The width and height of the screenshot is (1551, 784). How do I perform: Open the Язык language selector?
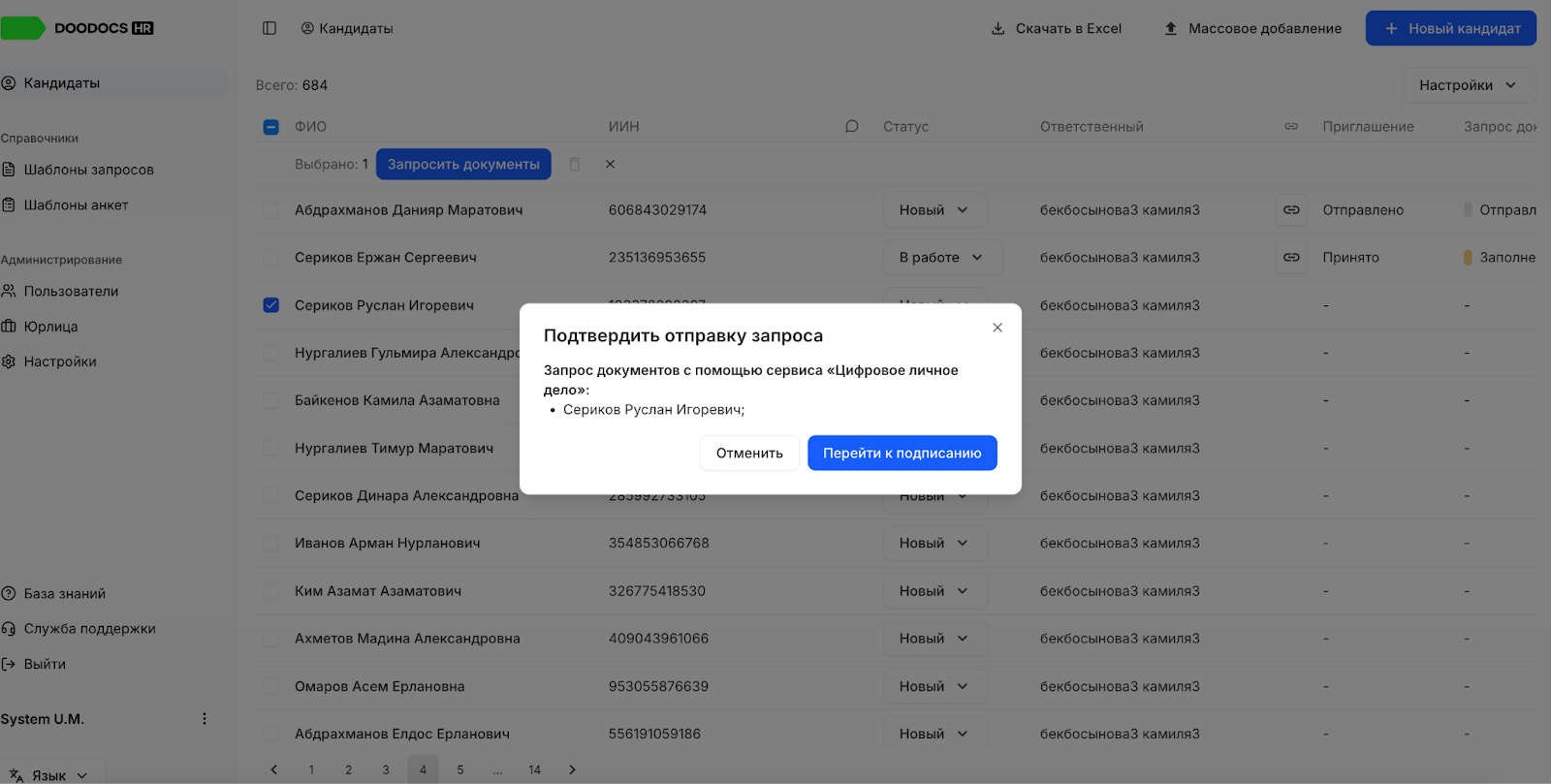click(52, 775)
